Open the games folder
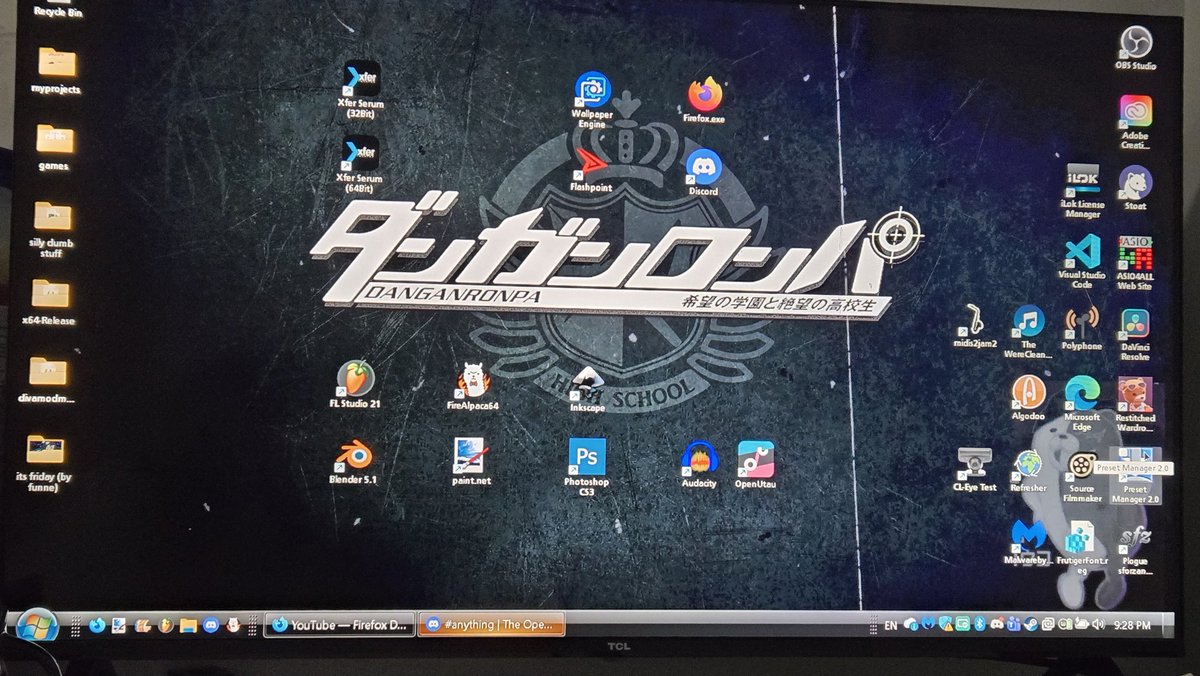 pos(53,147)
